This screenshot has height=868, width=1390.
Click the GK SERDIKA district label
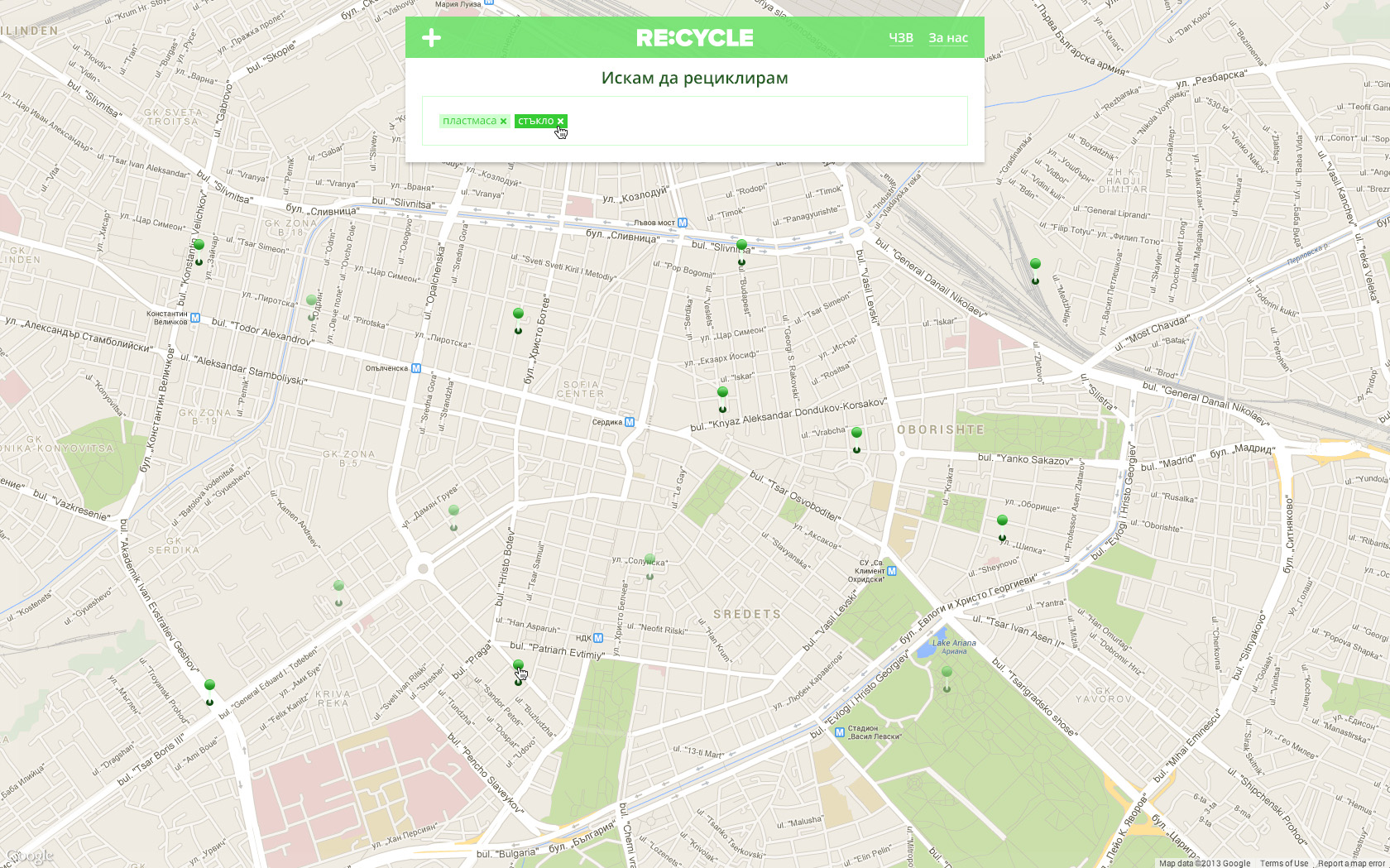(174, 545)
